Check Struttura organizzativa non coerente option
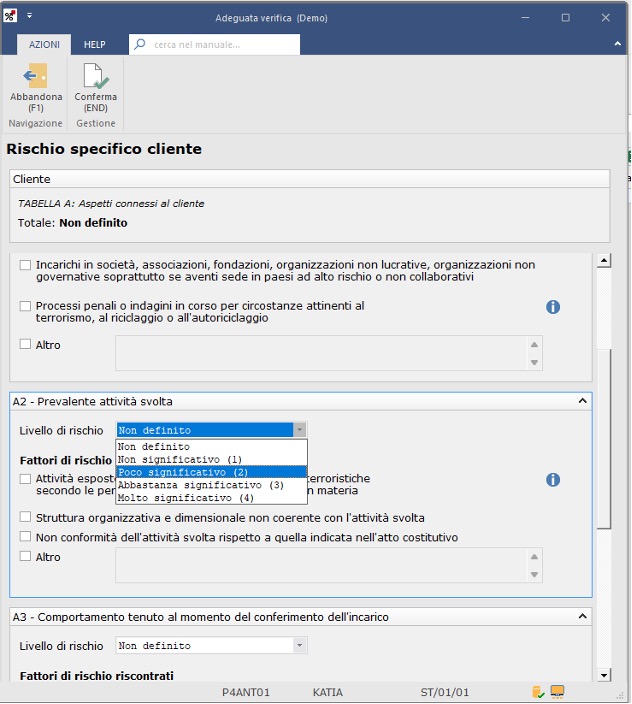This screenshot has width=632, height=704. click(x=26, y=518)
